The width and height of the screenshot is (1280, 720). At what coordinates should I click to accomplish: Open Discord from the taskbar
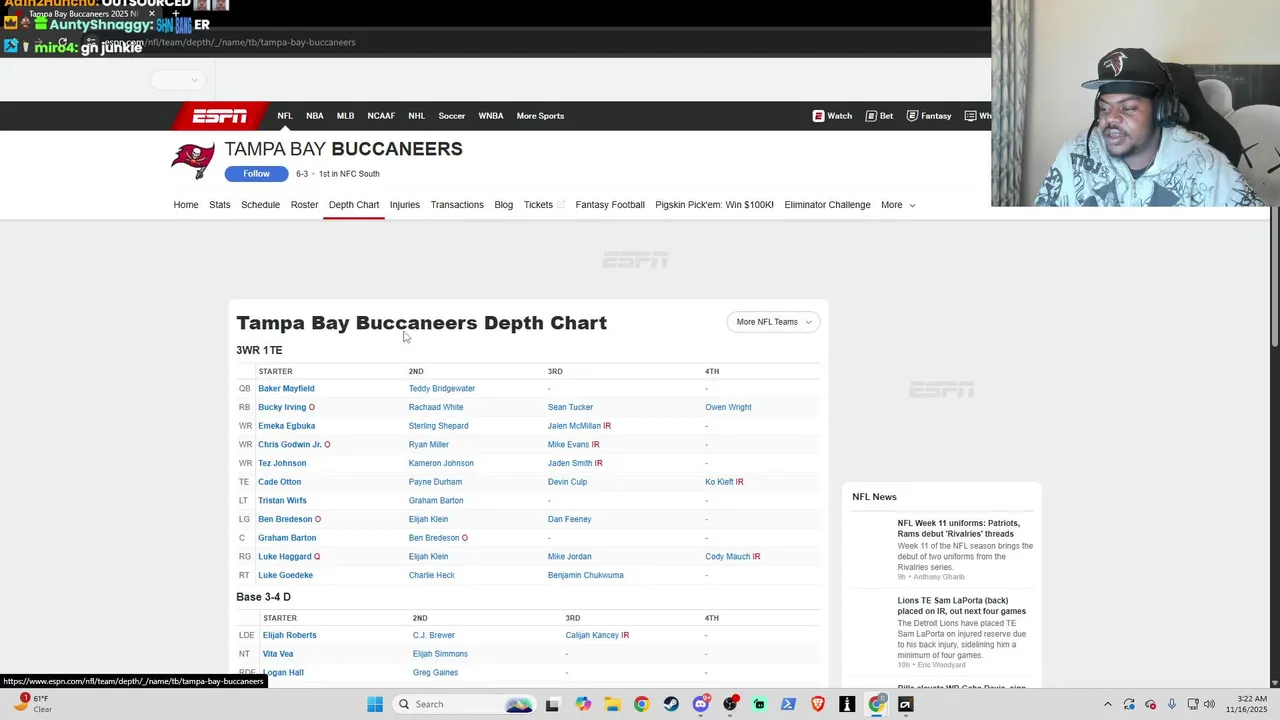click(701, 704)
